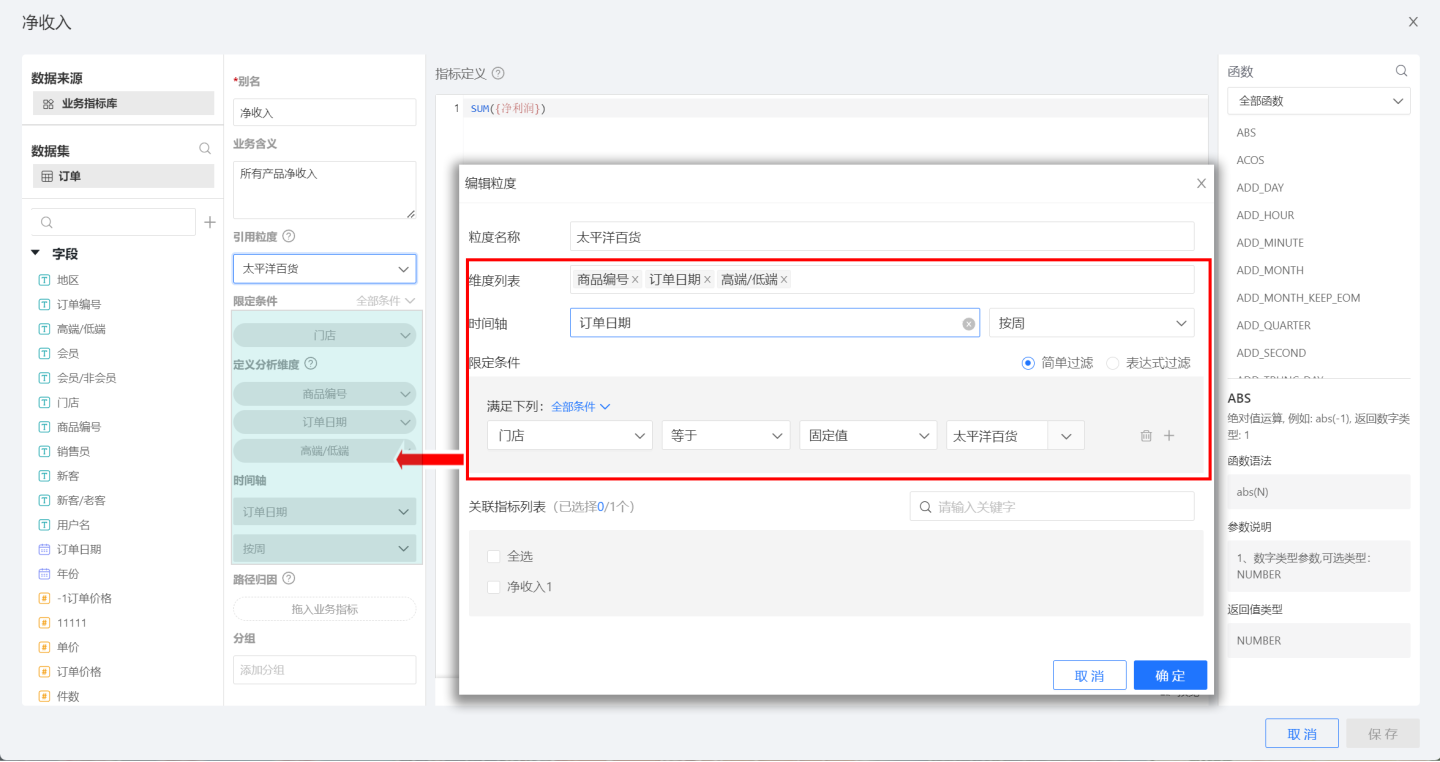Click the 粒度名称 text input

click(881, 237)
